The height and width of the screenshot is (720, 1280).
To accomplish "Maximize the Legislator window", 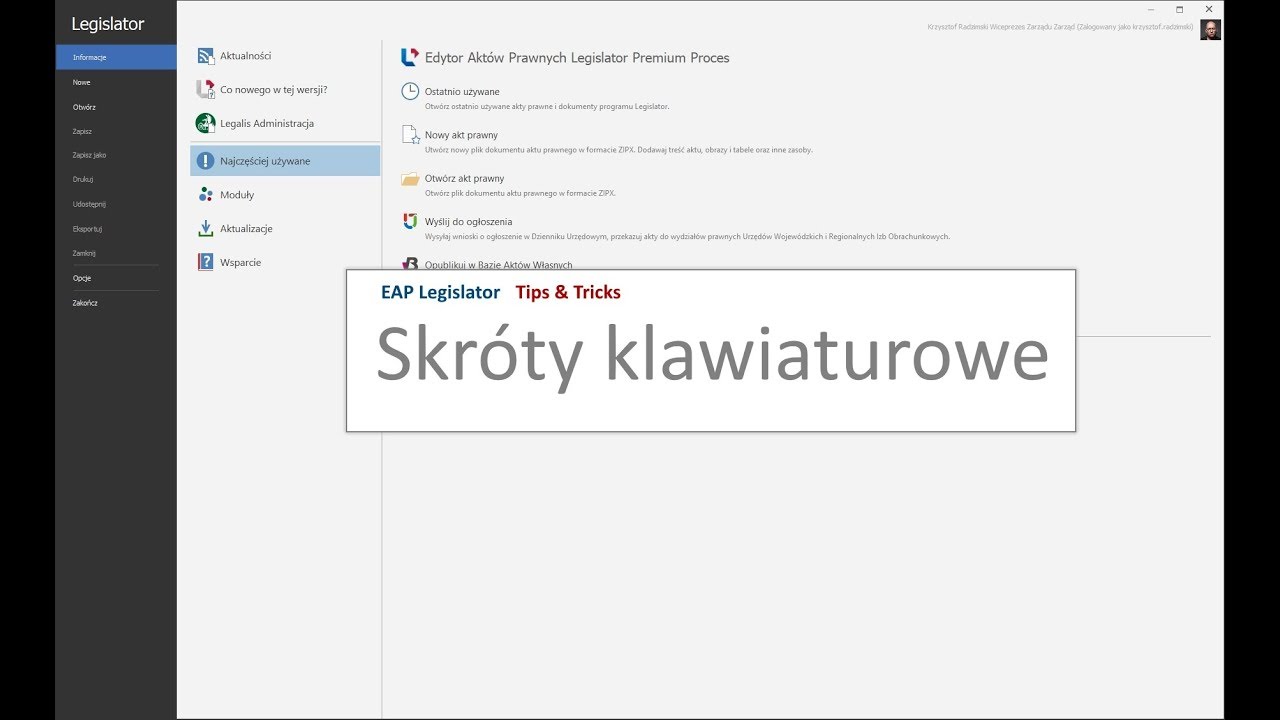I will [x=1179, y=9].
